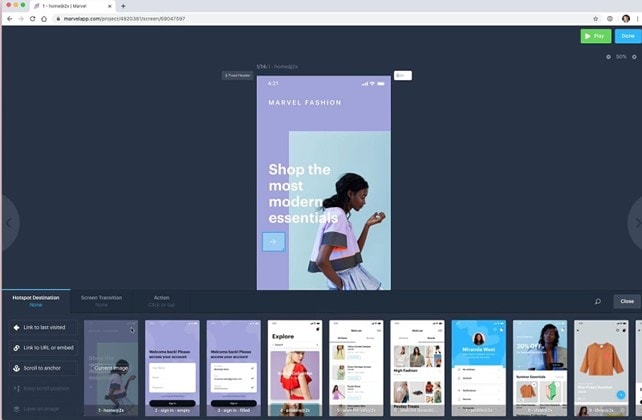Select the Layer an image option

(x=43, y=409)
